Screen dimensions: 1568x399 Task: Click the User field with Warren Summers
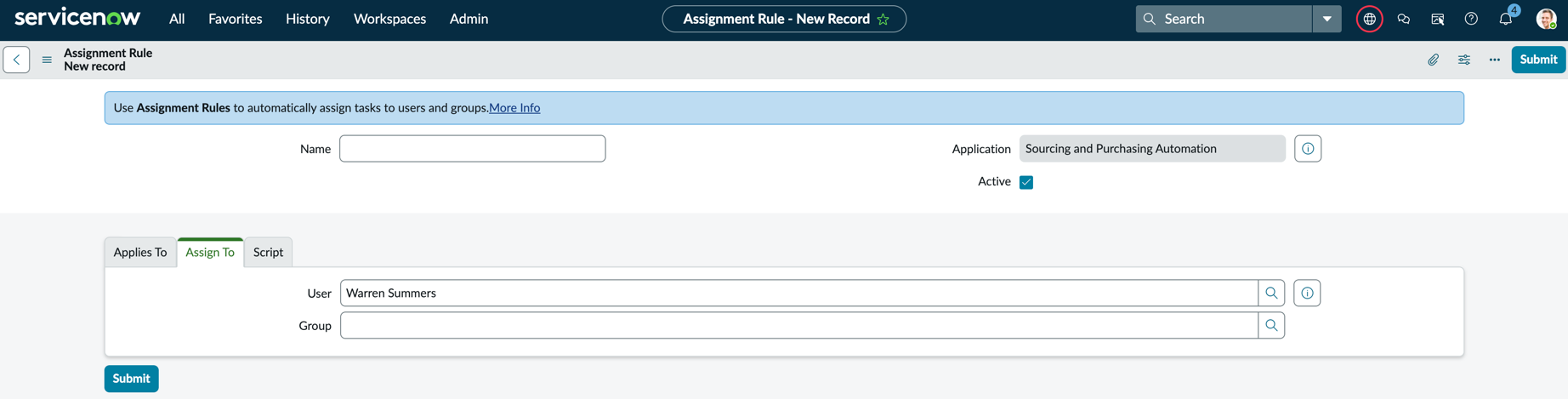799,293
